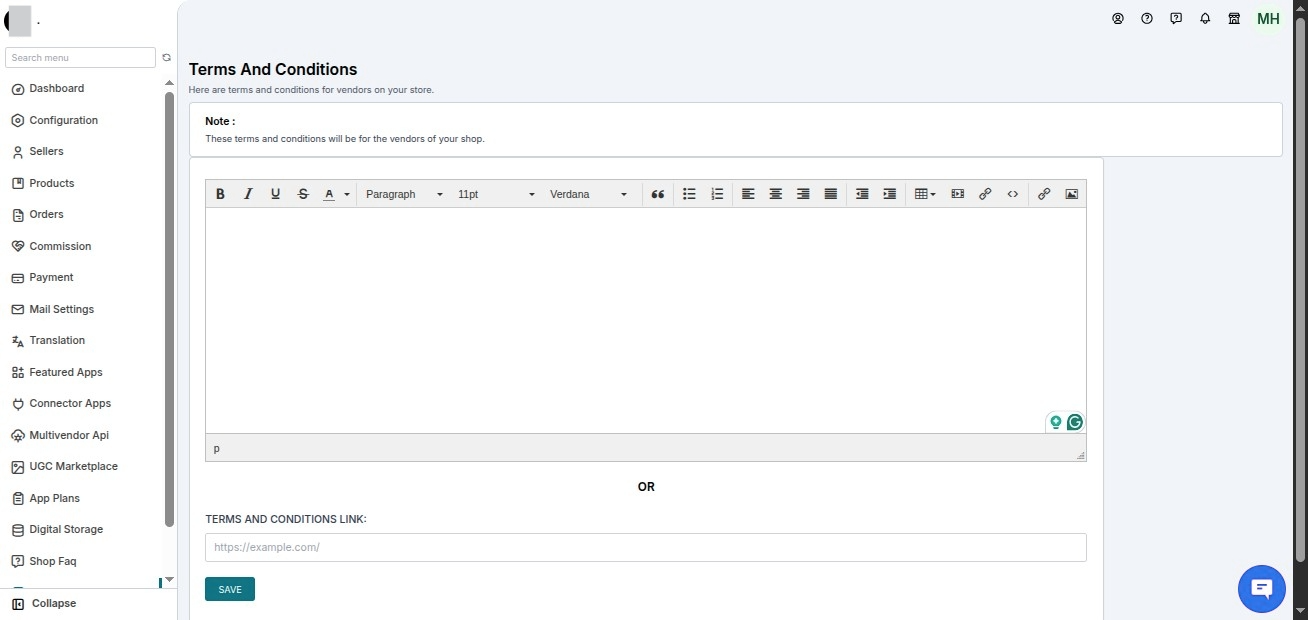This screenshot has width=1308, height=620.
Task: Center align the text
Action: [775, 194]
